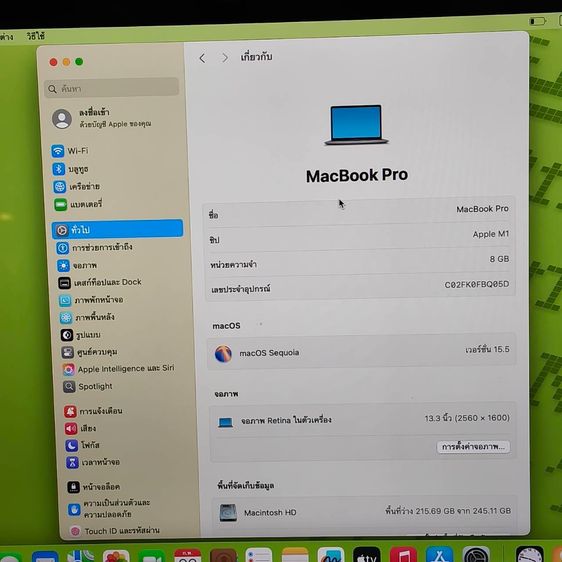Image resolution: width=562 pixels, height=562 pixels.
Task: Click 13.3 นิ้ว (2560 × 1600) text
Action: coord(467,418)
